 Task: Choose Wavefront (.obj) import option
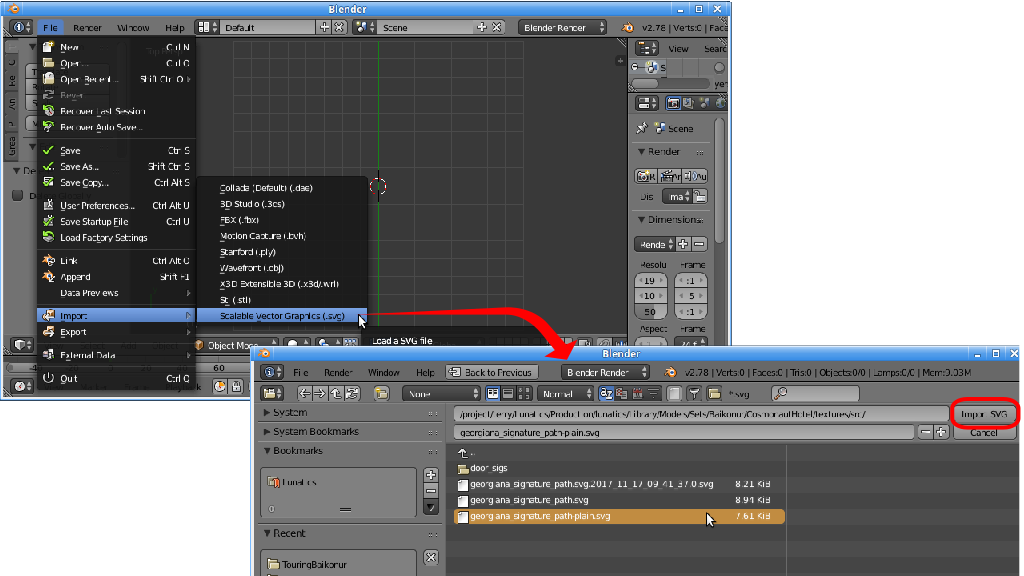pos(252,268)
